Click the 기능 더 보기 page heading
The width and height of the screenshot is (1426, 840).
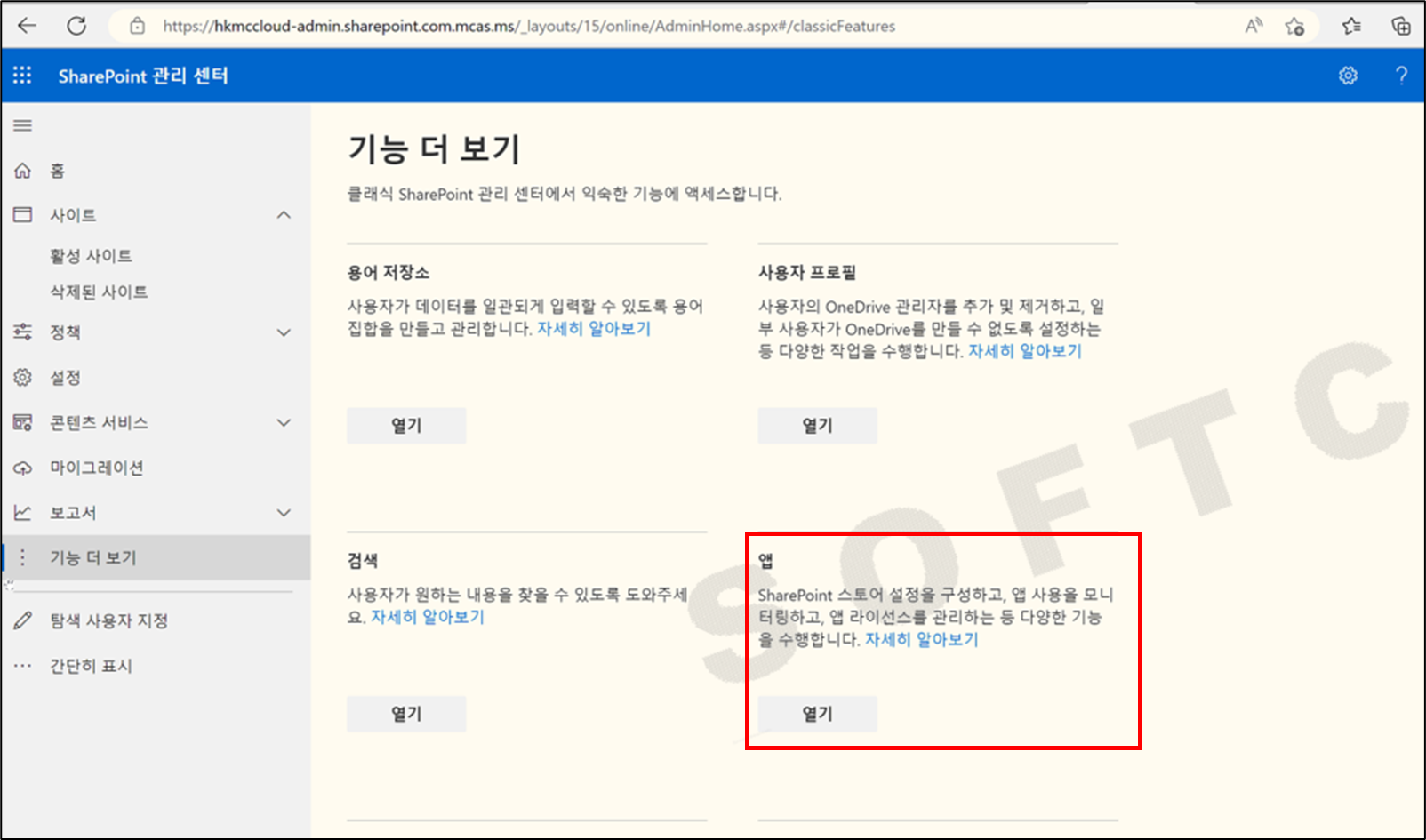pyautogui.click(x=434, y=148)
